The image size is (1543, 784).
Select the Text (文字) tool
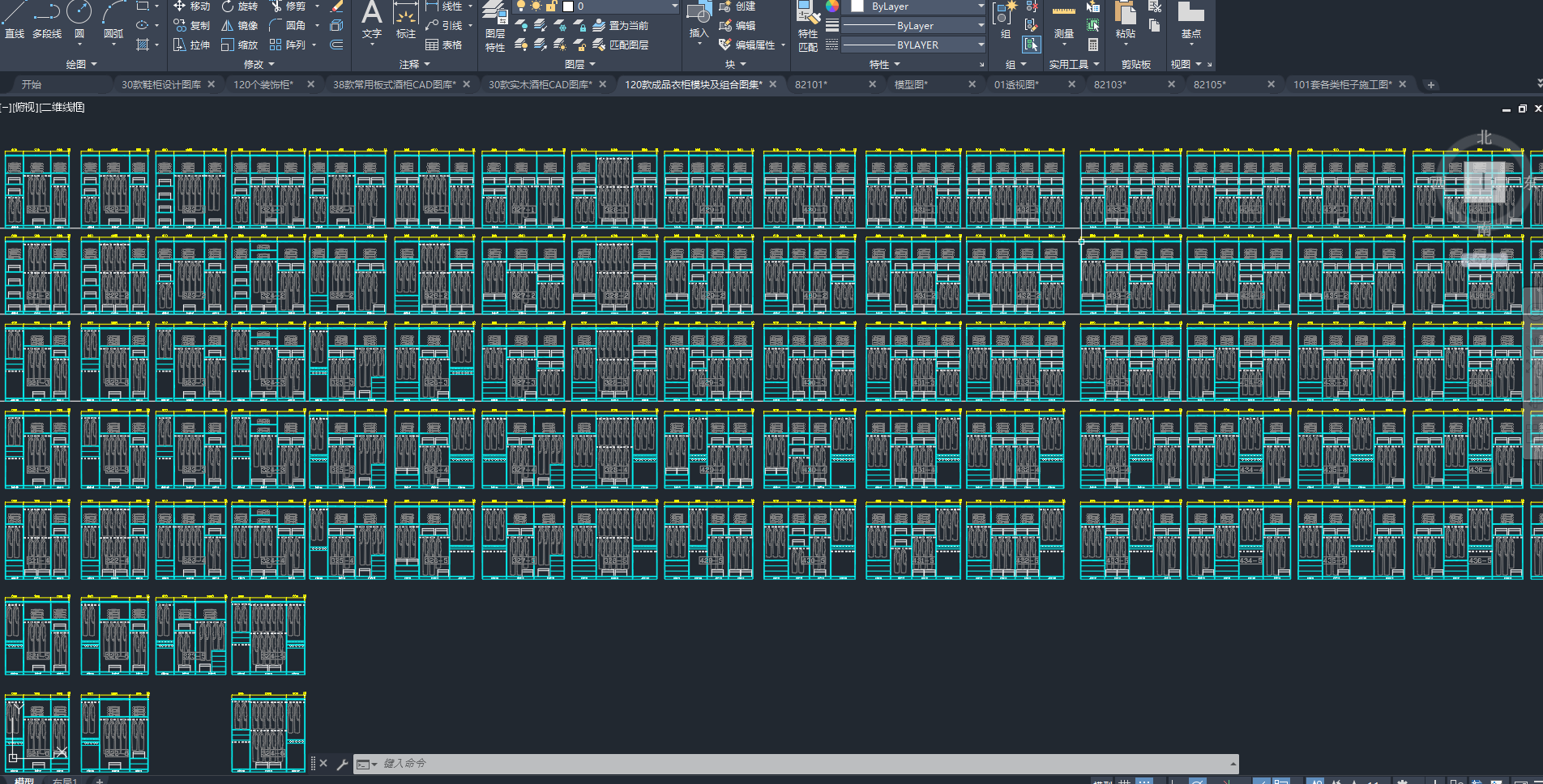coord(372,19)
